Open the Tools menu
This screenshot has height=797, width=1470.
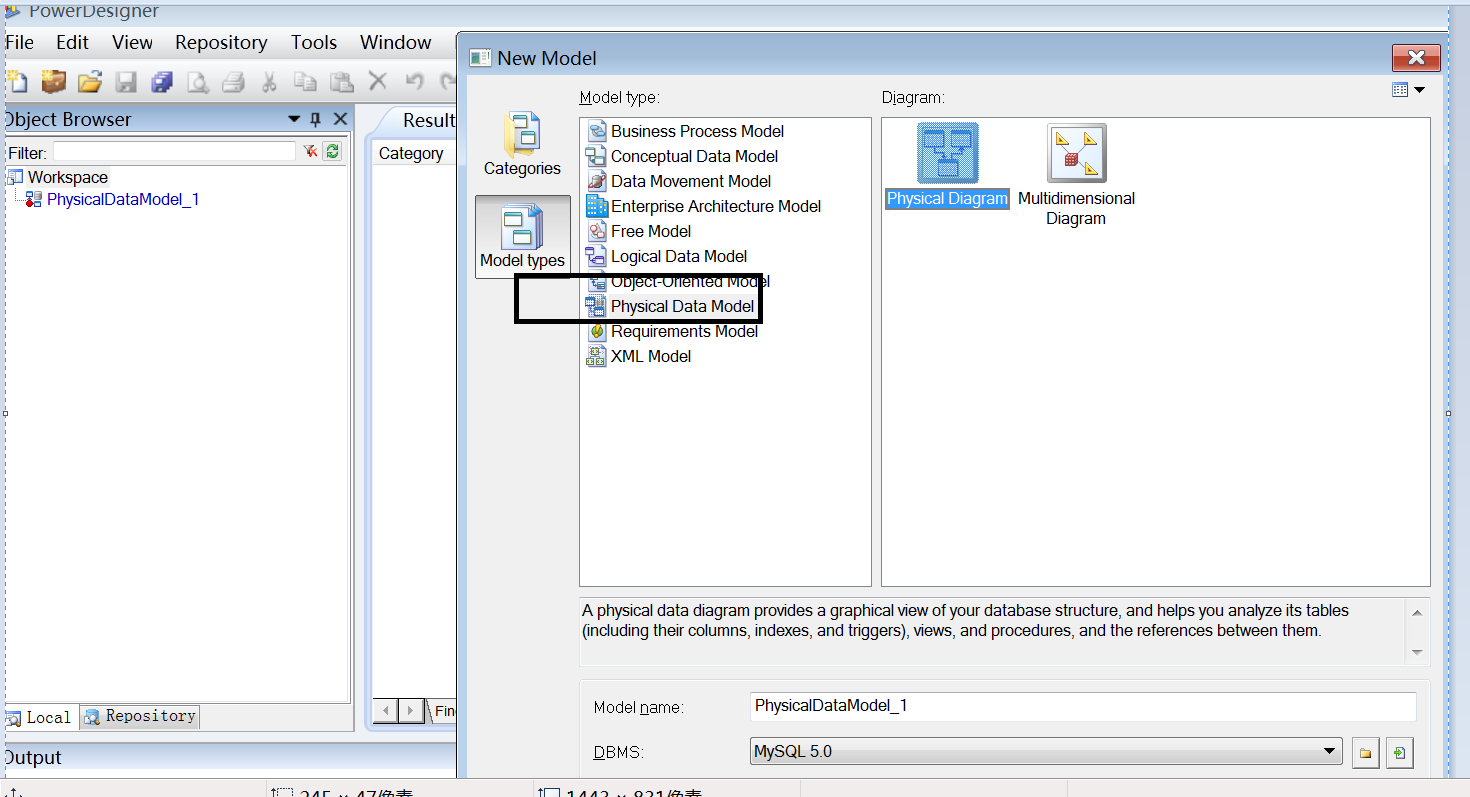point(314,42)
